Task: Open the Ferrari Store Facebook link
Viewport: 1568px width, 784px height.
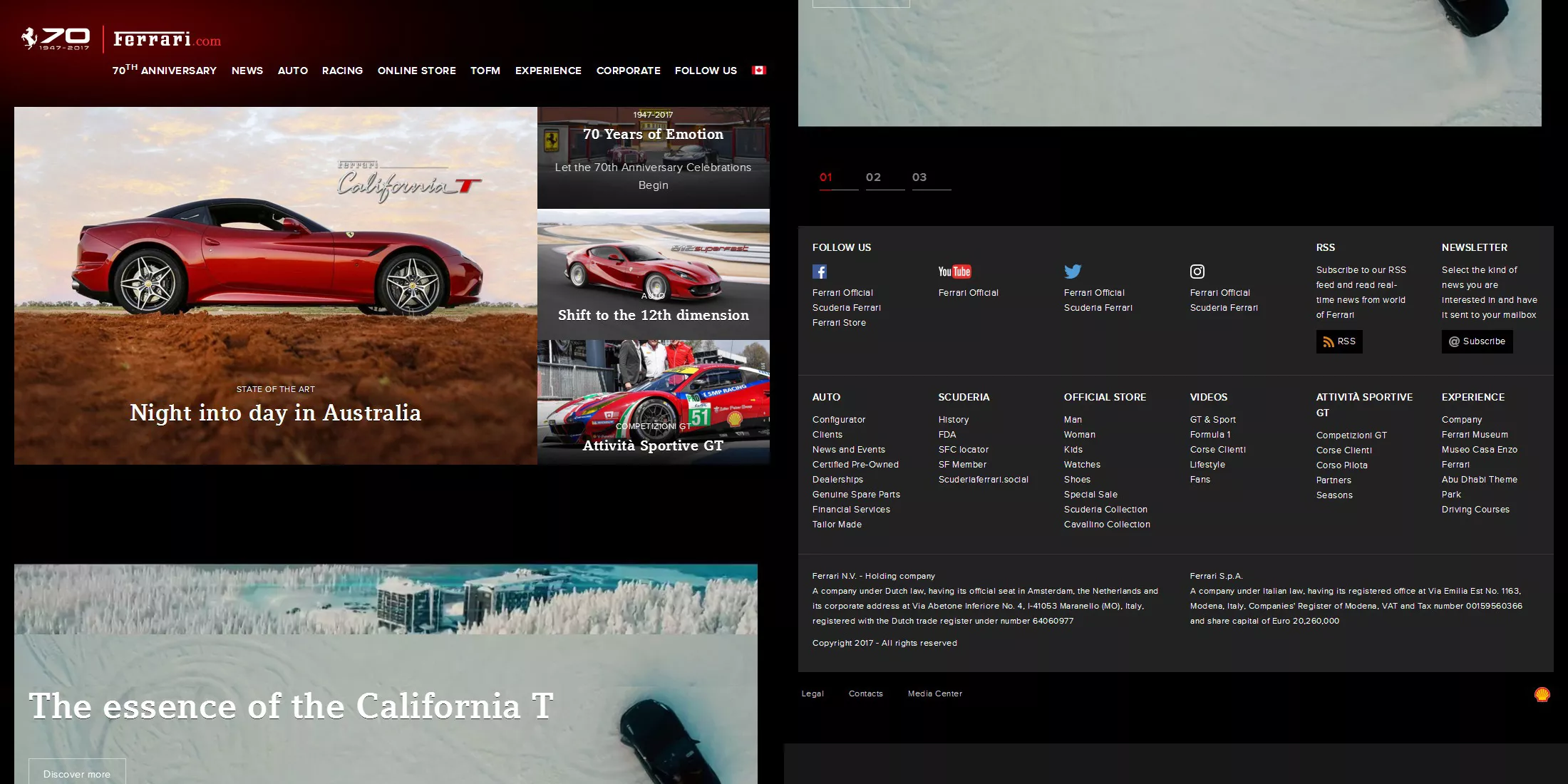Action: click(x=839, y=323)
